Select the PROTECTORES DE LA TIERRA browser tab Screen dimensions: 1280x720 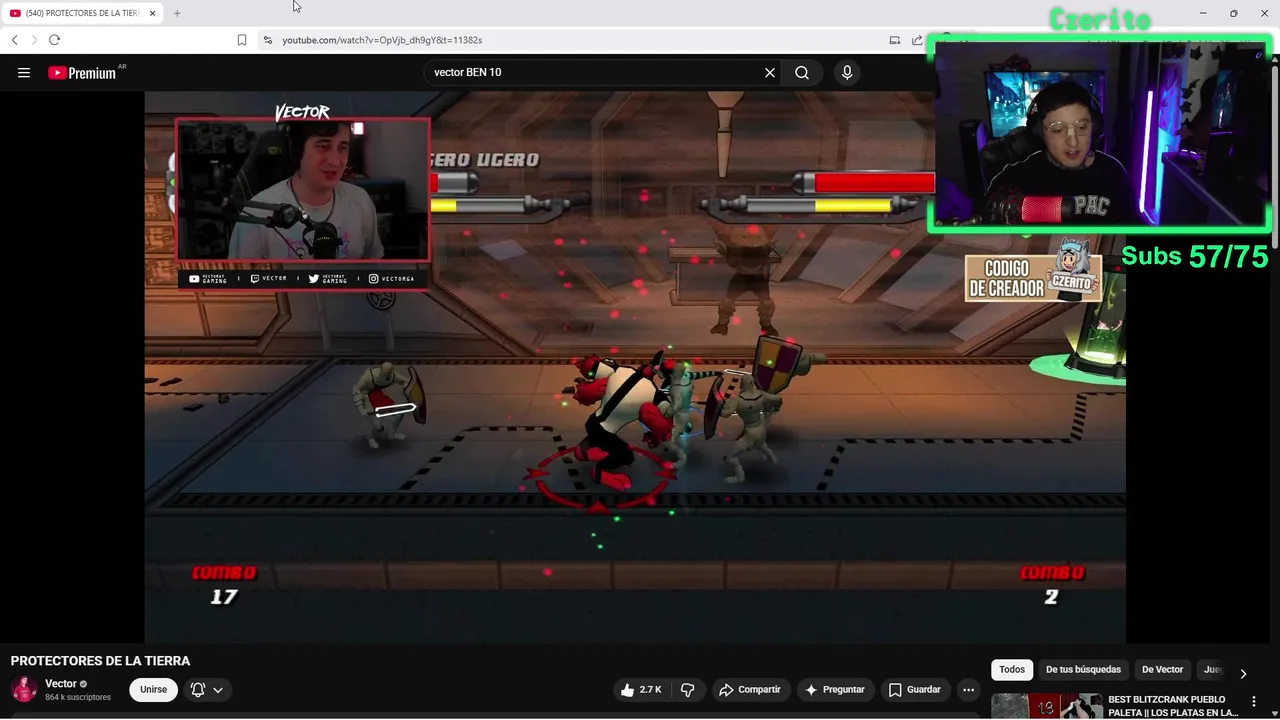[x=82, y=13]
